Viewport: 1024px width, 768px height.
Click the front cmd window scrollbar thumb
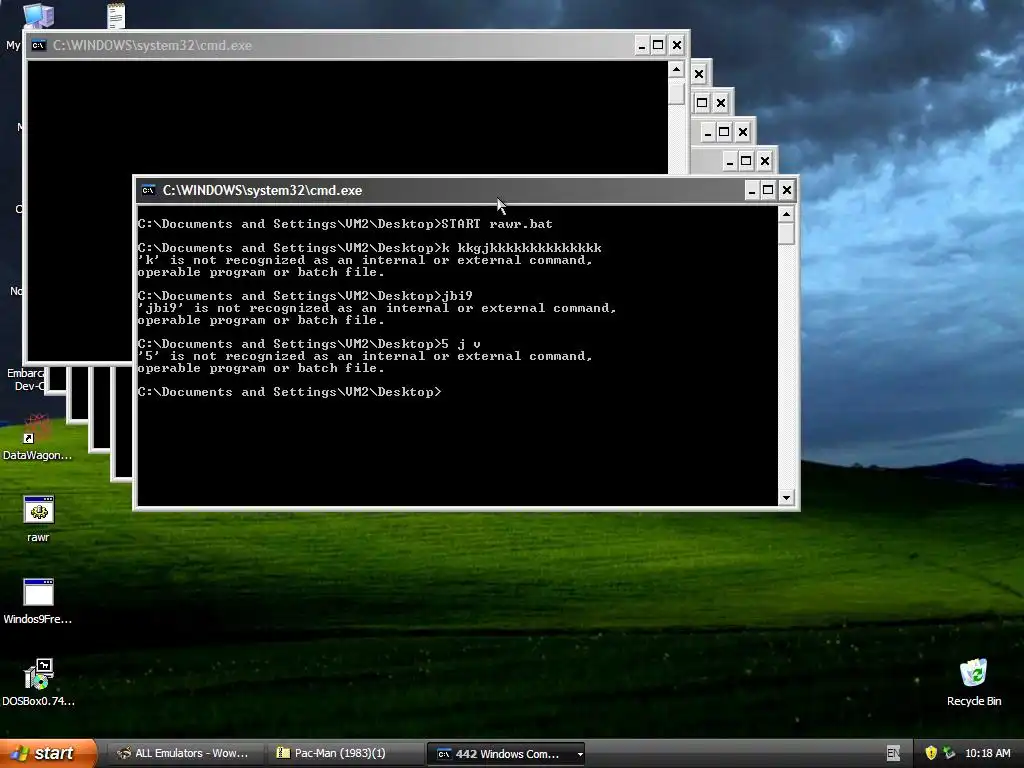(x=786, y=234)
